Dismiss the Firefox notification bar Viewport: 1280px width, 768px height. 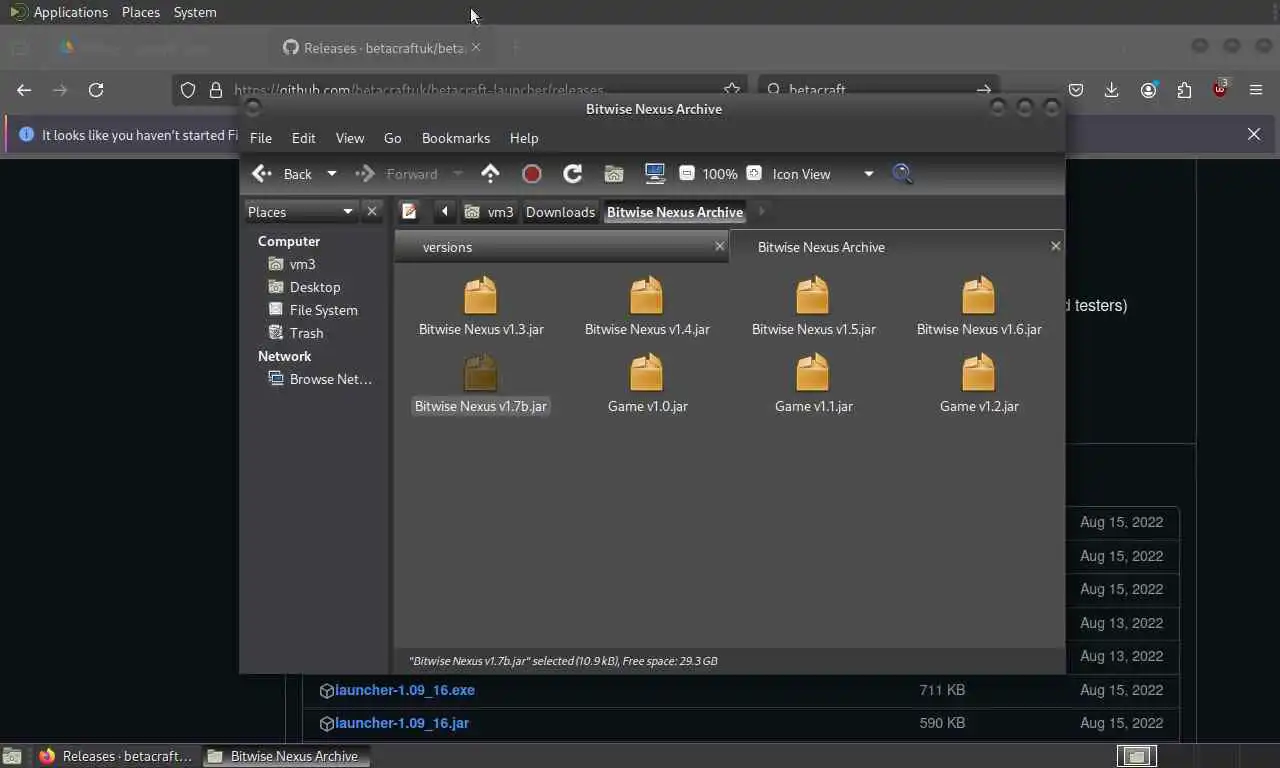[x=1254, y=134]
